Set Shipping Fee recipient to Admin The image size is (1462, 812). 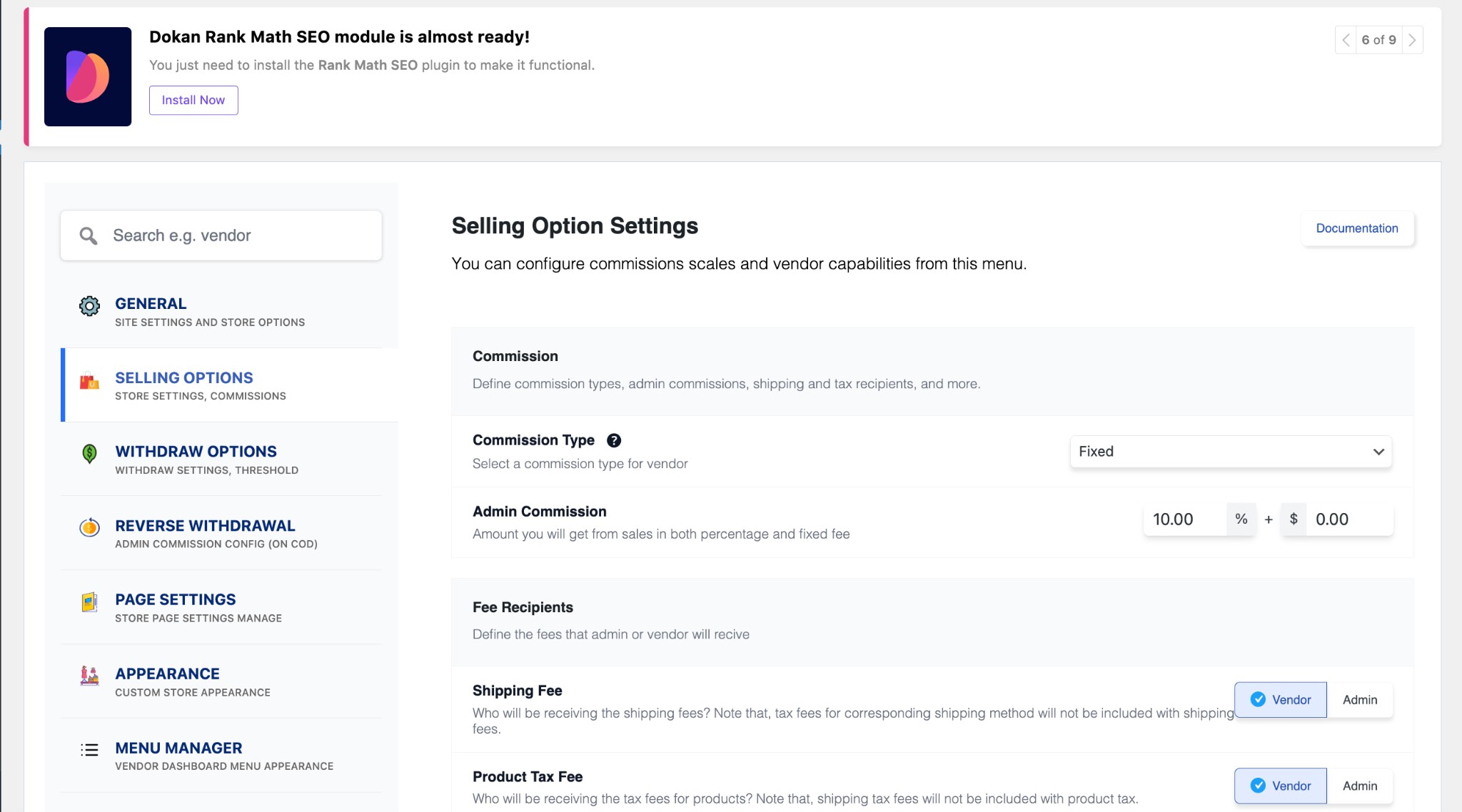coord(1359,700)
